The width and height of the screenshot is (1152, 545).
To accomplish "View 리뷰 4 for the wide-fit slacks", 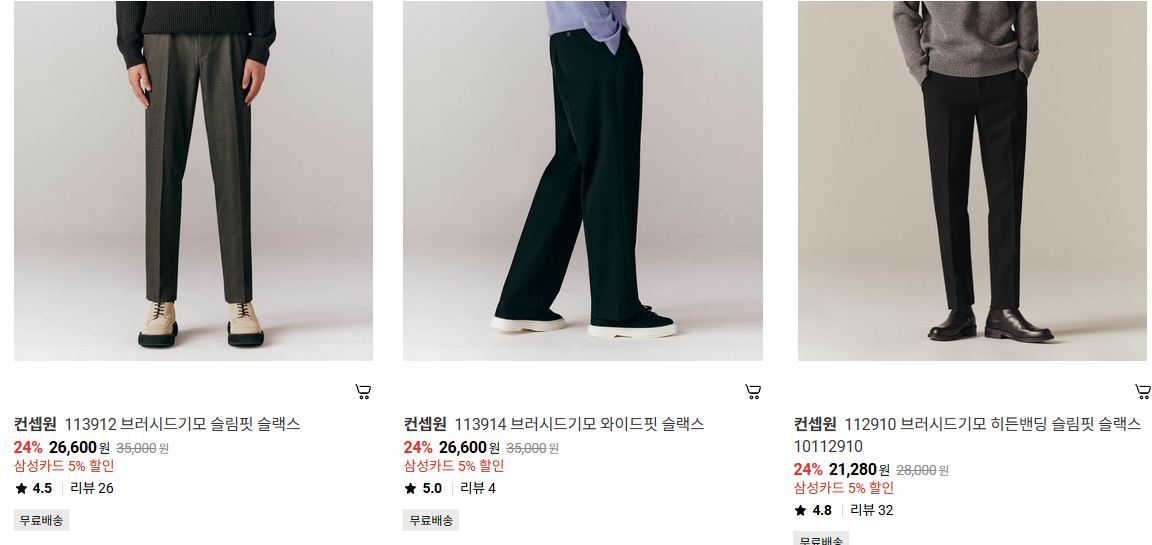I will pos(478,488).
